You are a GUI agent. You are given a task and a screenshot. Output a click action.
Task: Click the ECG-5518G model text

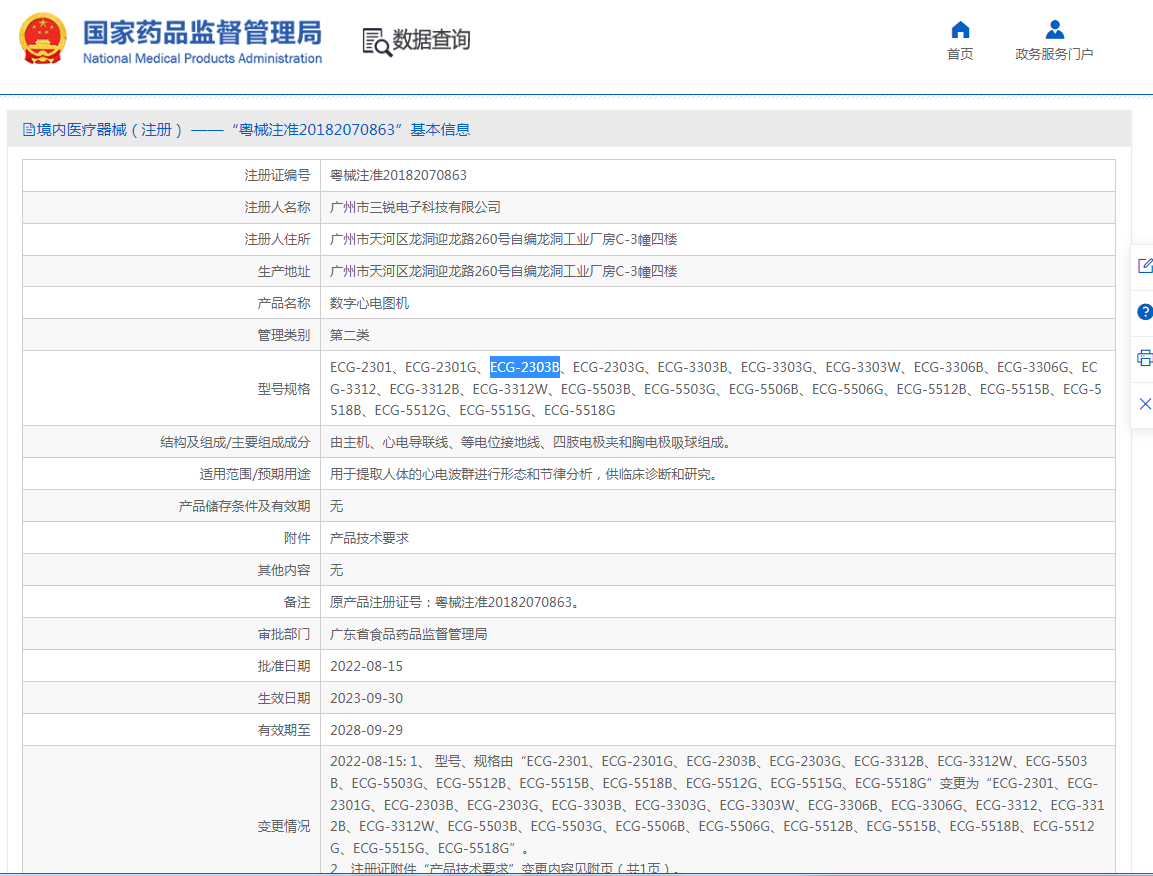click(x=579, y=410)
